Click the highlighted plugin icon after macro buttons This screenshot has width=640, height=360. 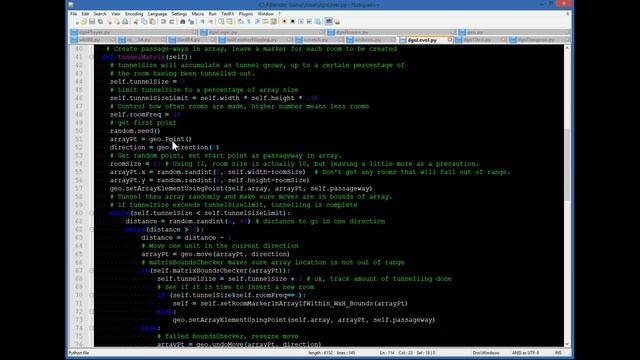click(329, 21)
